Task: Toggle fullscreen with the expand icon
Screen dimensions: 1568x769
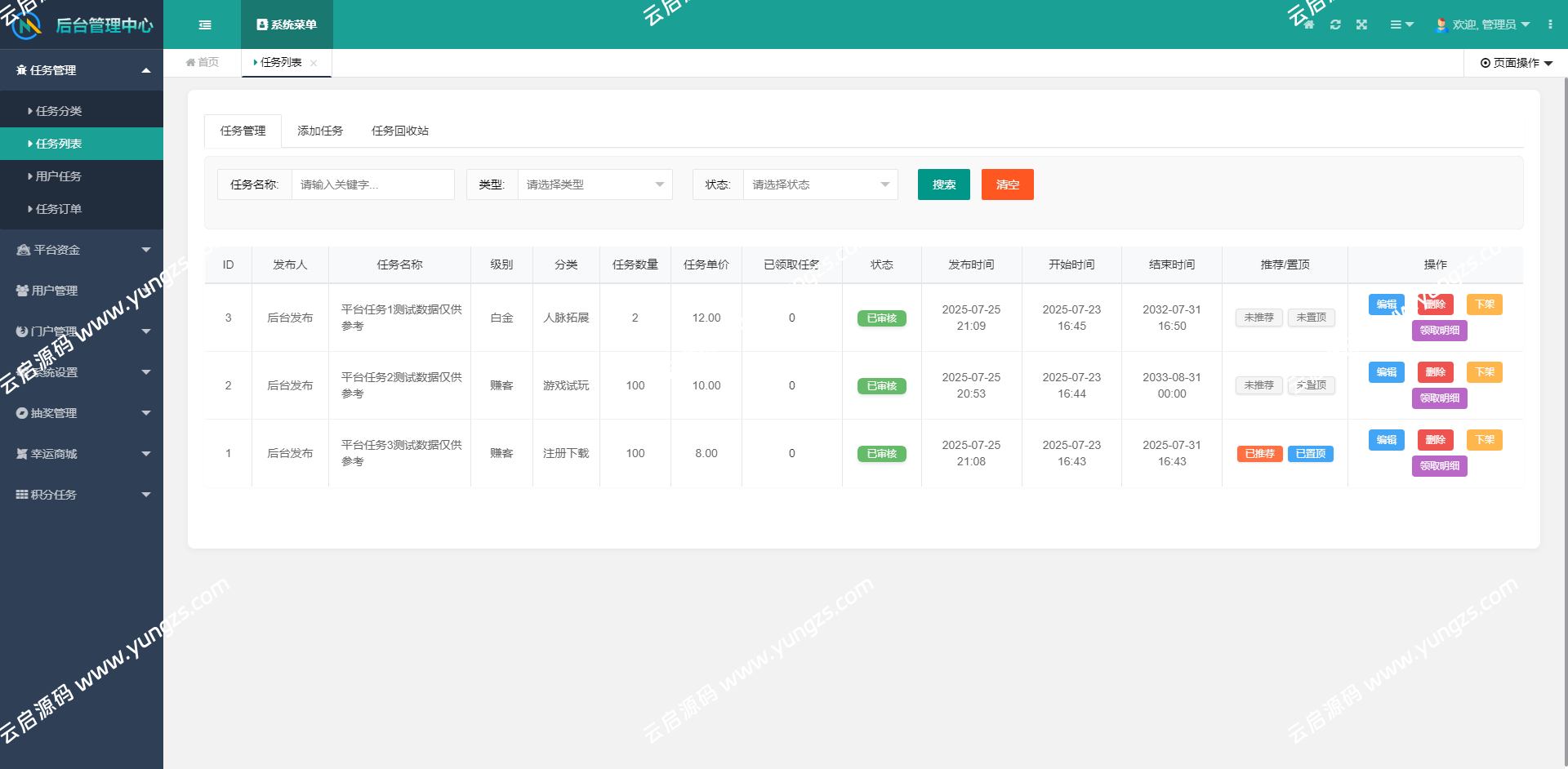Action: (1361, 24)
